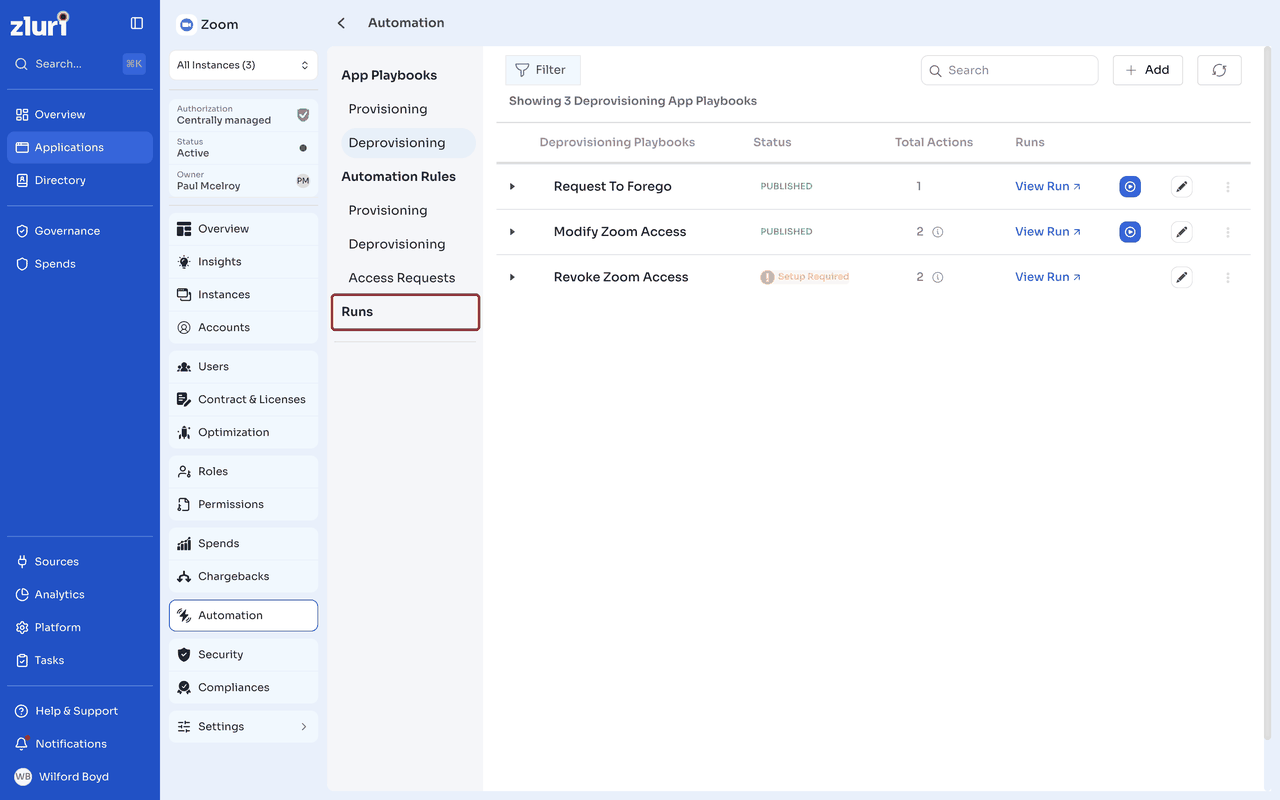Image resolution: width=1280 pixels, height=800 pixels.
Task: Open the Runs section
Action: (x=405, y=312)
